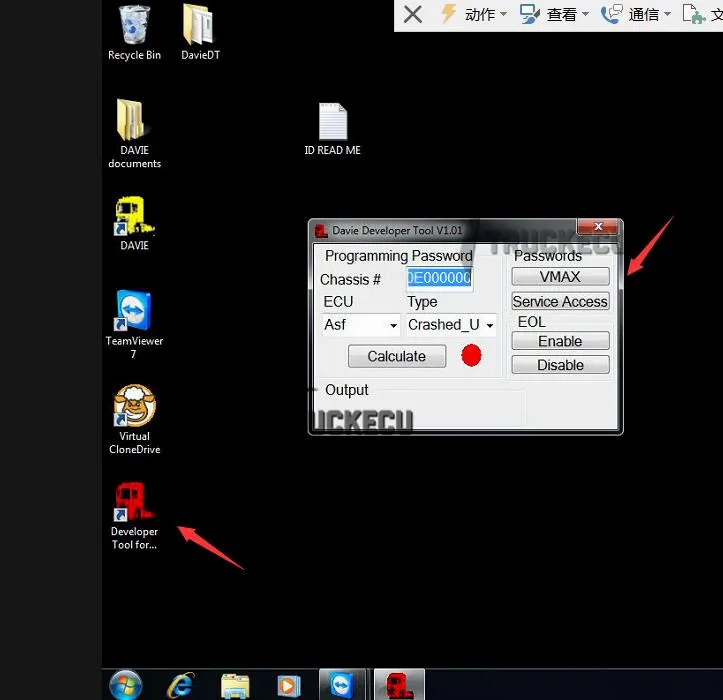Click the EOL Enable button

(560, 341)
